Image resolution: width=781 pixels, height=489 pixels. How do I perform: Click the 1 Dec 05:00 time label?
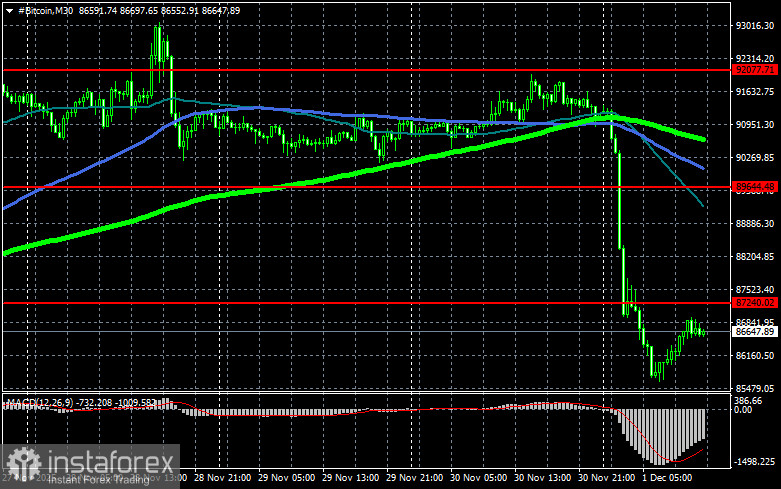point(668,480)
